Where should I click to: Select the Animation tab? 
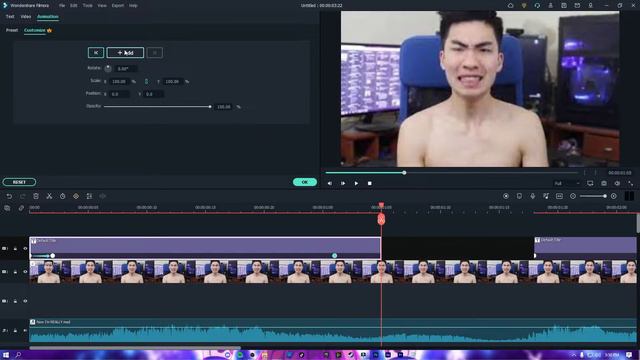[x=48, y=17]
